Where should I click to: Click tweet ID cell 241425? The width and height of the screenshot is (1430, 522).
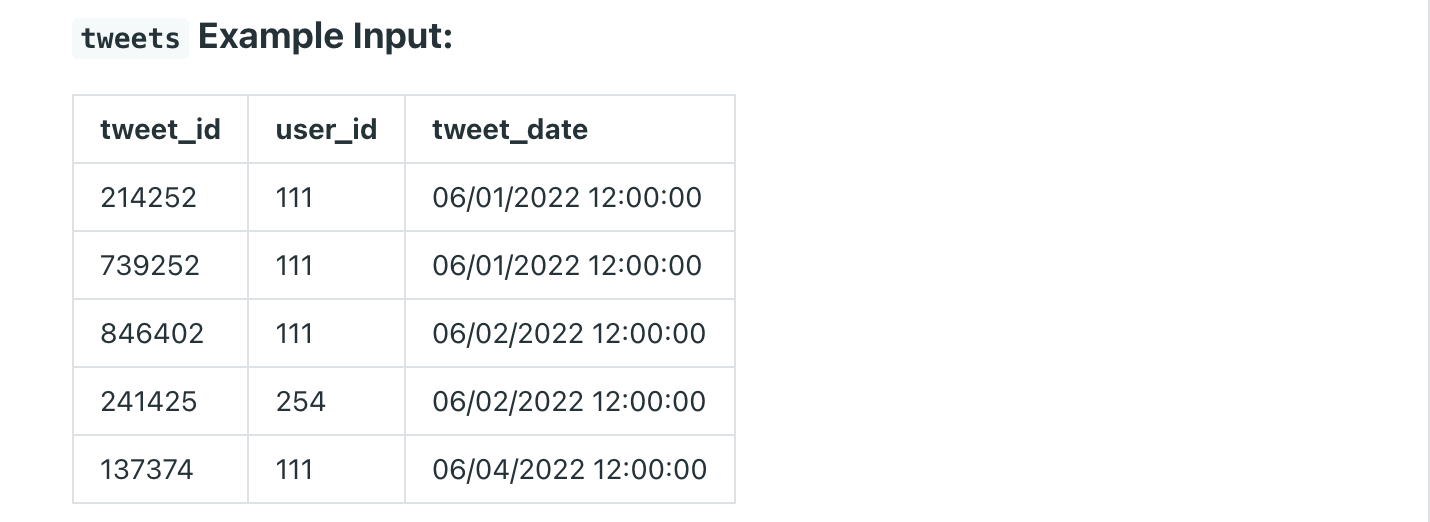tap(149, 401)
